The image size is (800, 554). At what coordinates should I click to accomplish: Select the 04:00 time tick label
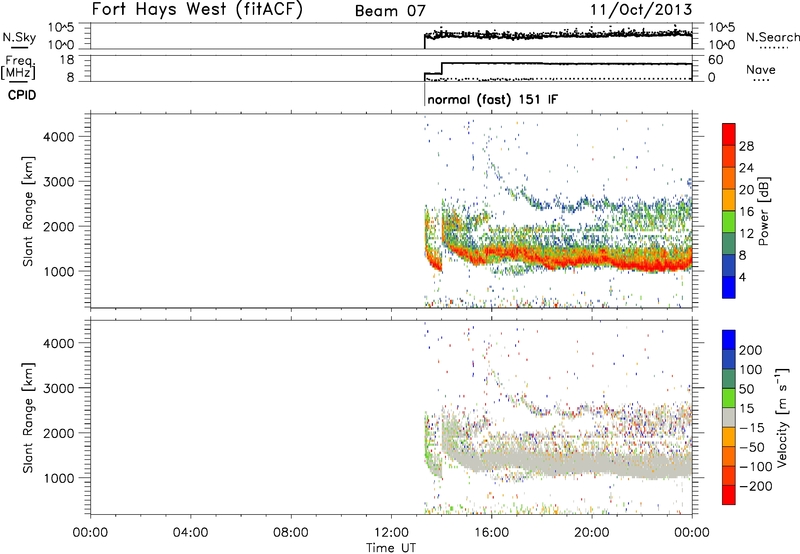point(191,533)
